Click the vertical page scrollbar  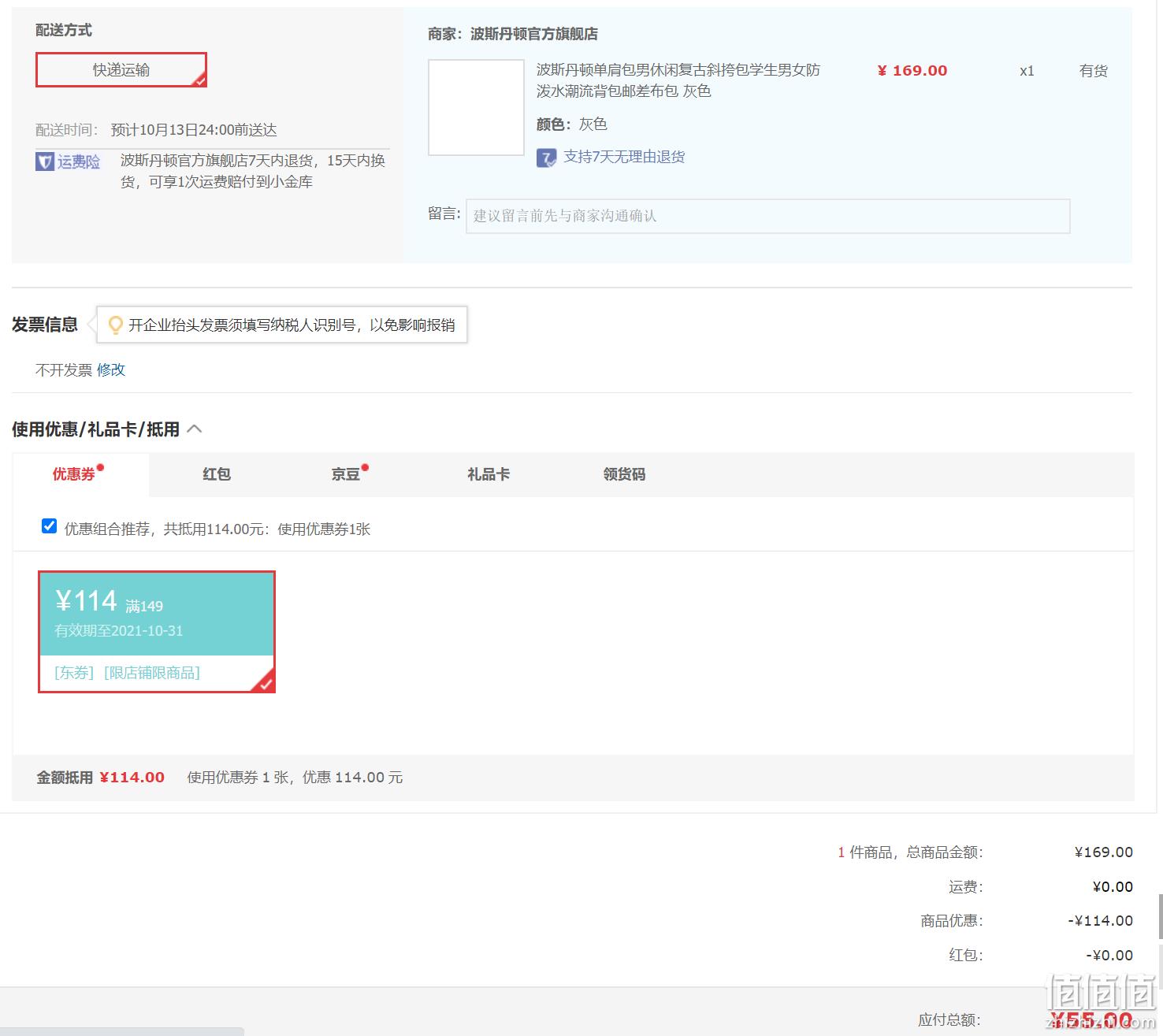[x=1160, y=917]
